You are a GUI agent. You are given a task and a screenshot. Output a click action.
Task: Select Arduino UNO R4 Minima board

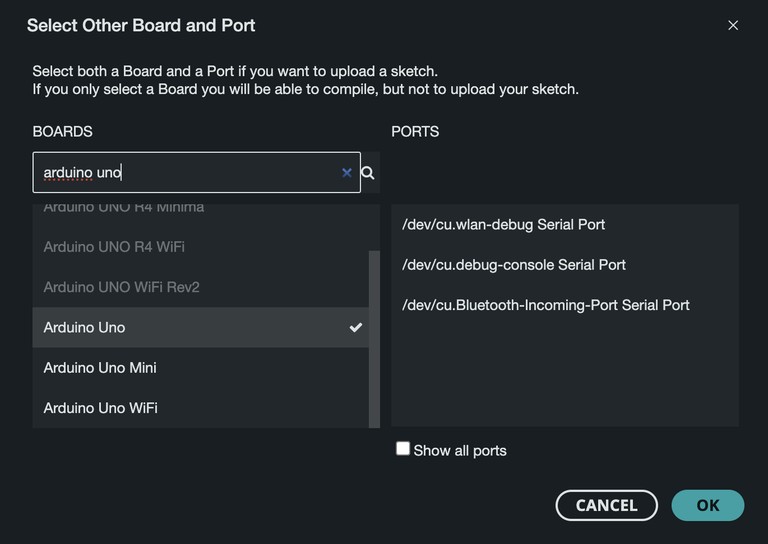tap(124, 208)
